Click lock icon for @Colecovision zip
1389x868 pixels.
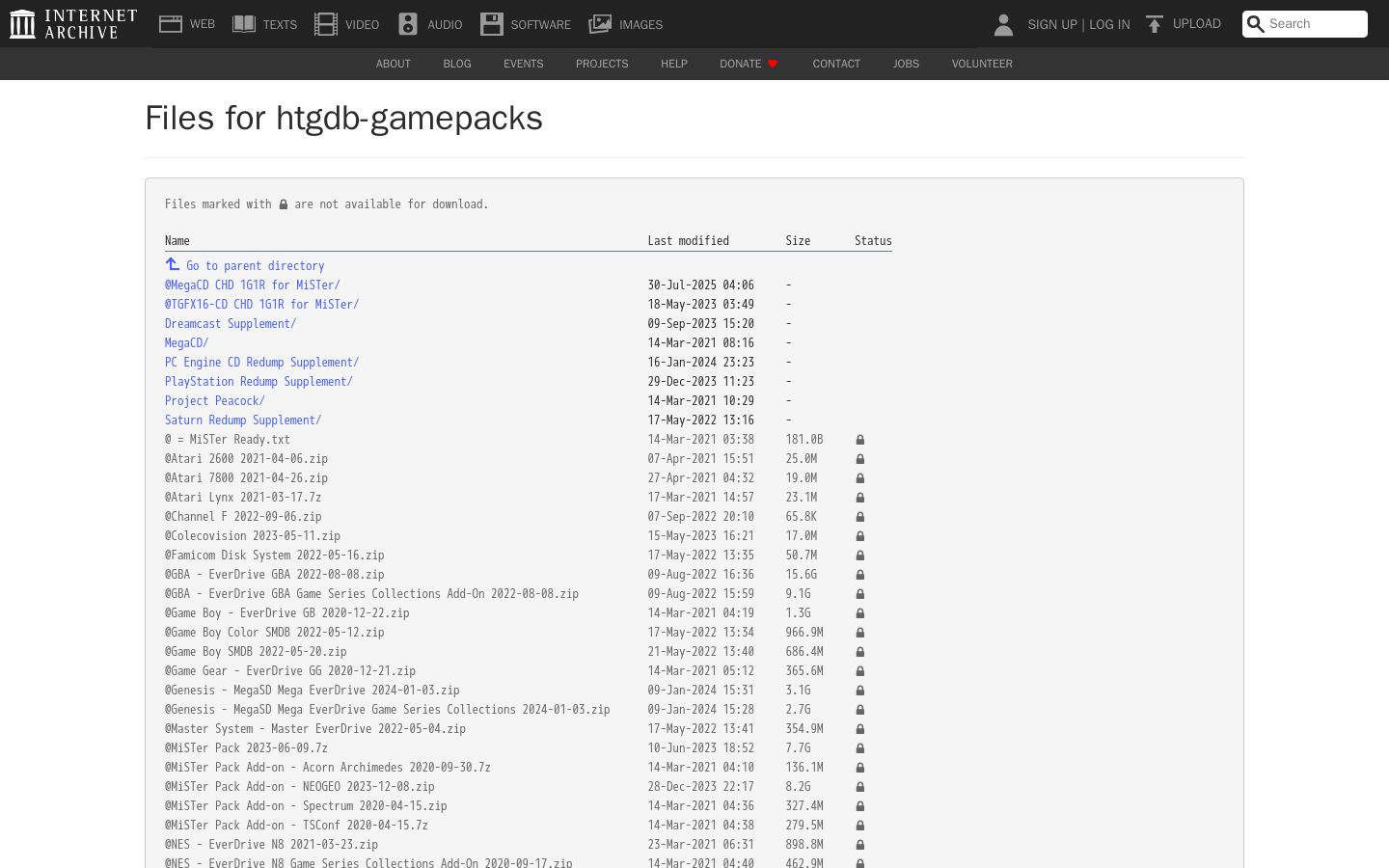tap(860, 536)
